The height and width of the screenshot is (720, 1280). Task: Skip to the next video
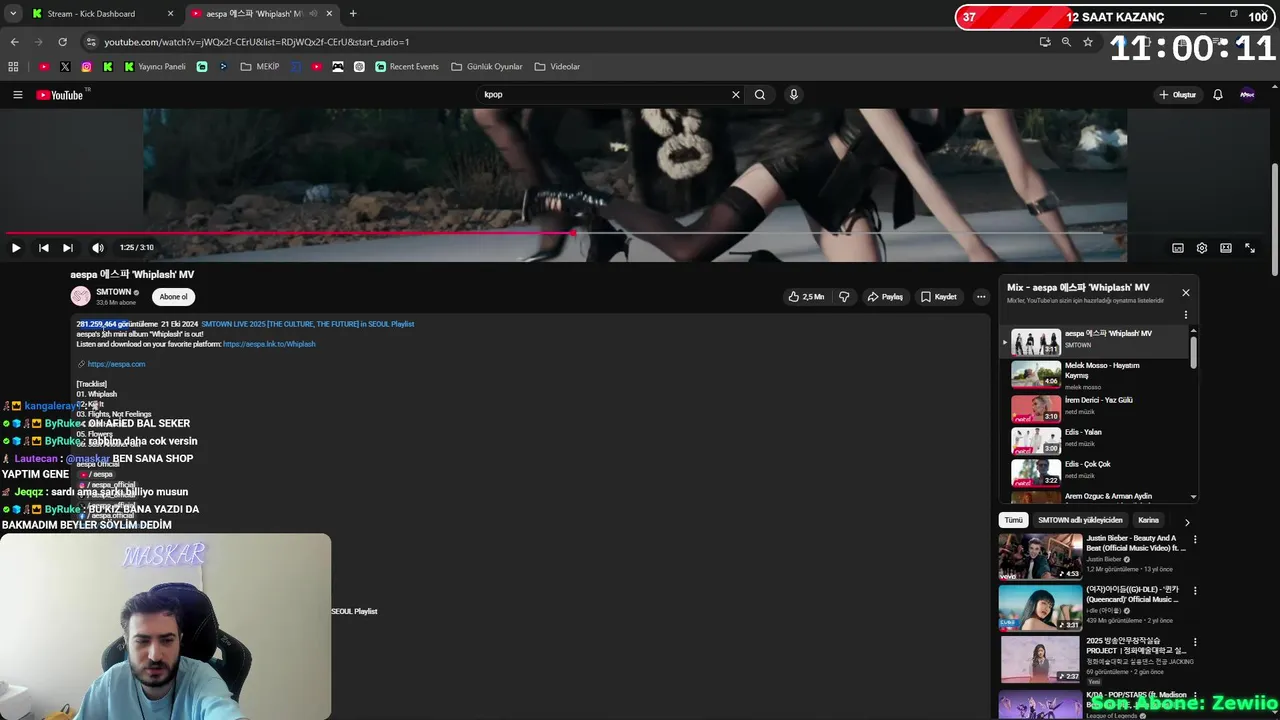click(x=68, y=248)
